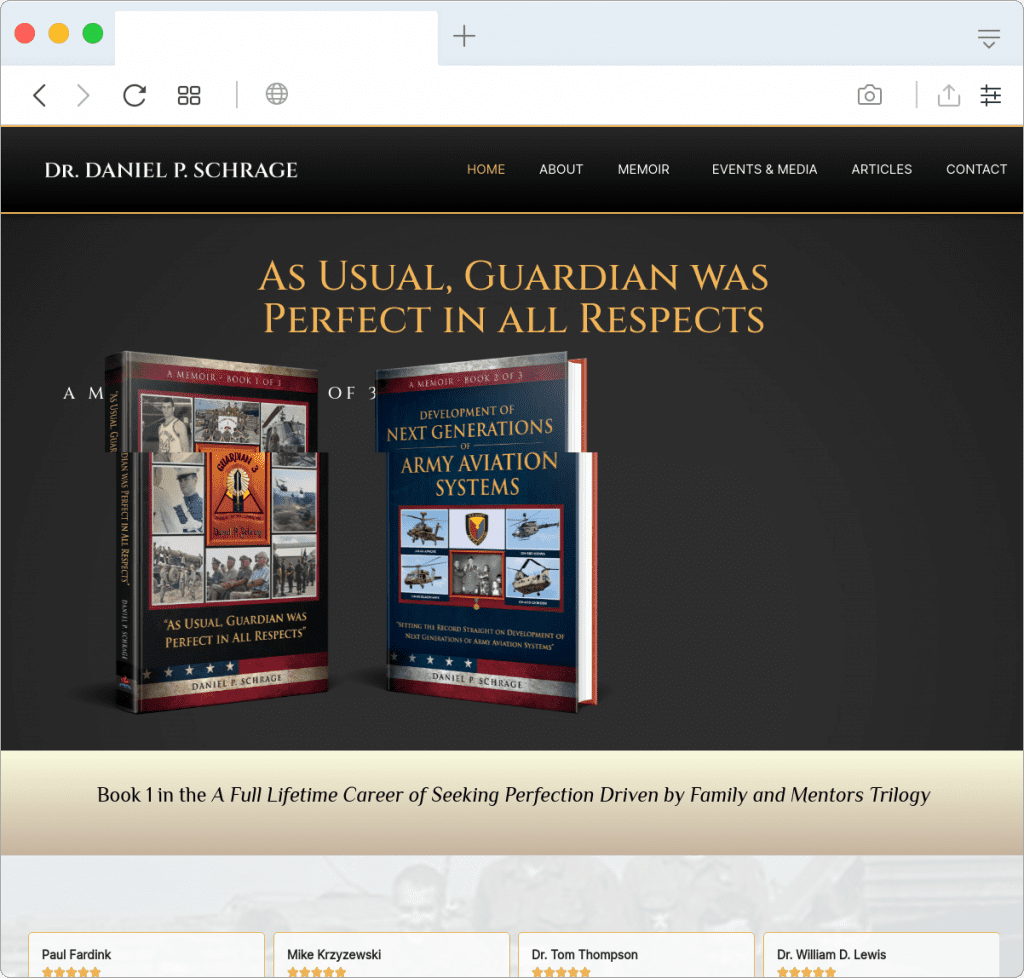This screenshot has height=978, width=1024.
Task: Open Dr. Tom Thompson review card
Action: pyautogui.click(x=636, y=955)
